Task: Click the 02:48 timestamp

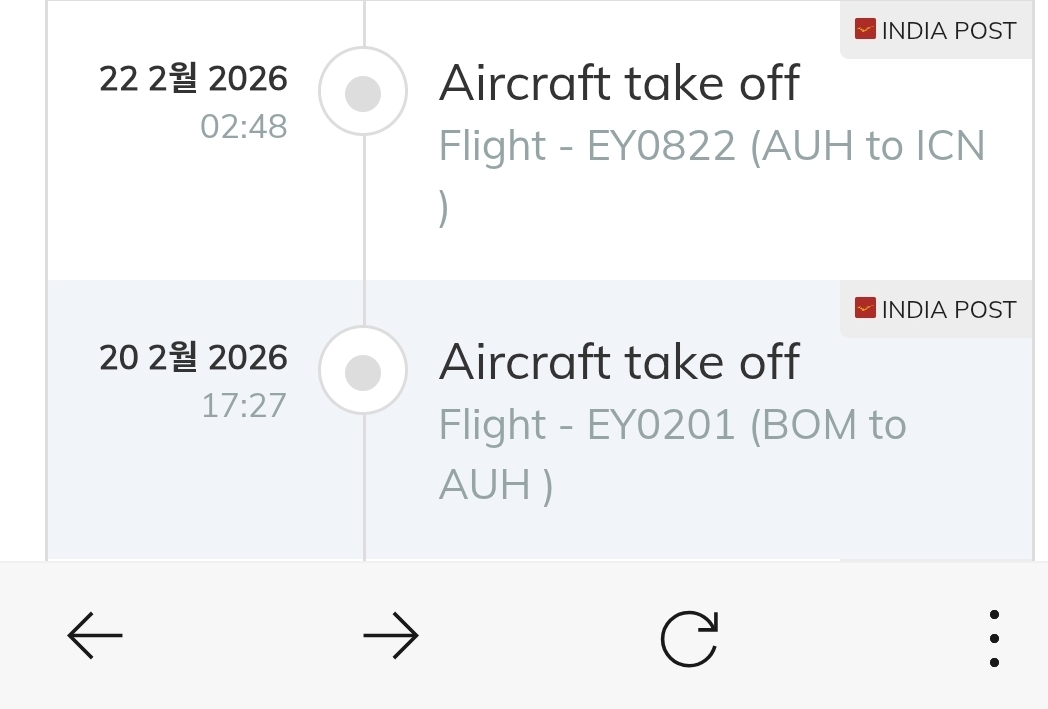Action: click(x=243, y=127)
